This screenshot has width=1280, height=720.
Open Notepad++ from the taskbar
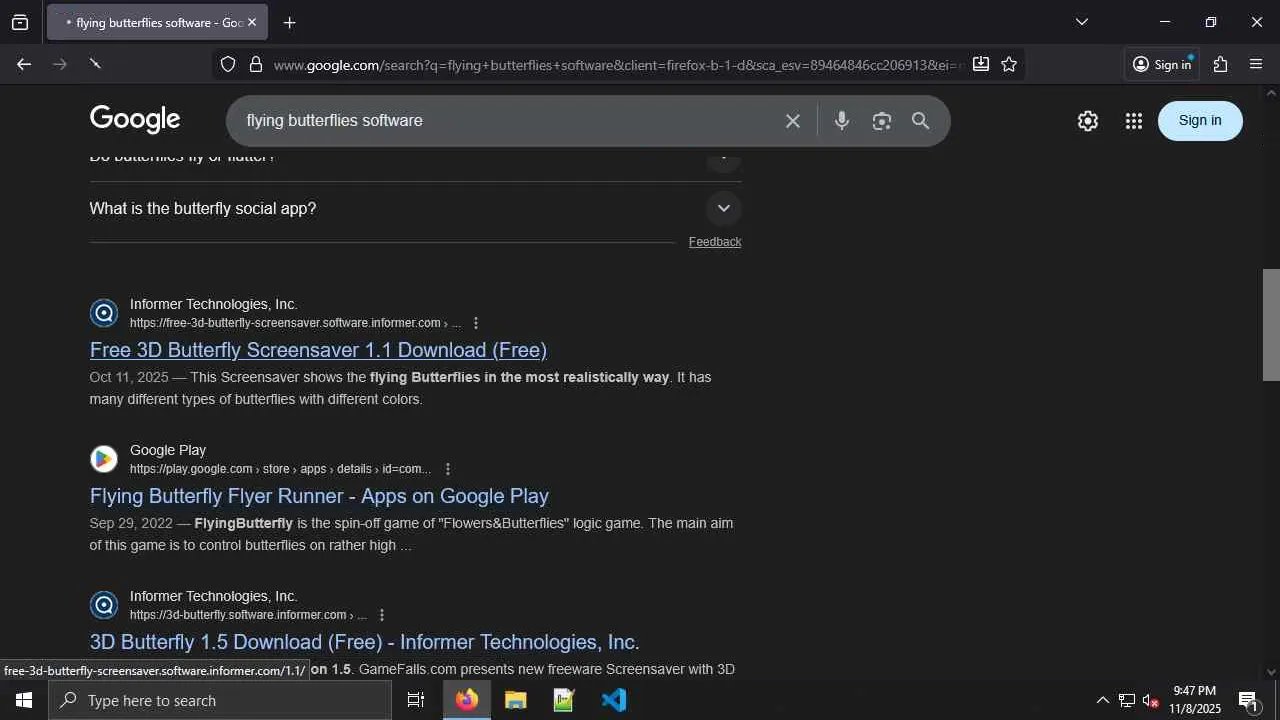[x=564, y=700]
